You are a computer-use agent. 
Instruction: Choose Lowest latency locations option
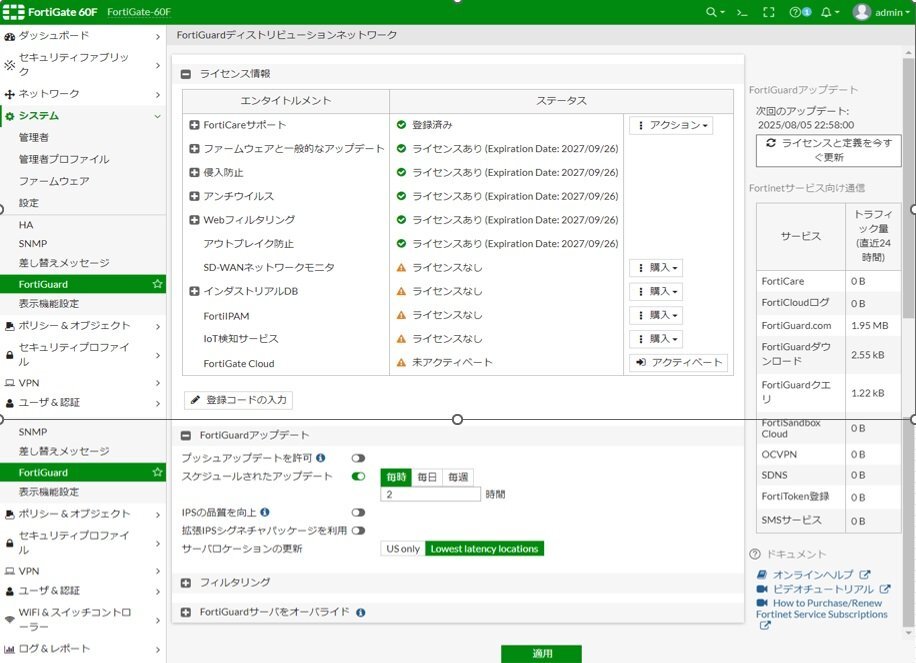coord(484,549)
